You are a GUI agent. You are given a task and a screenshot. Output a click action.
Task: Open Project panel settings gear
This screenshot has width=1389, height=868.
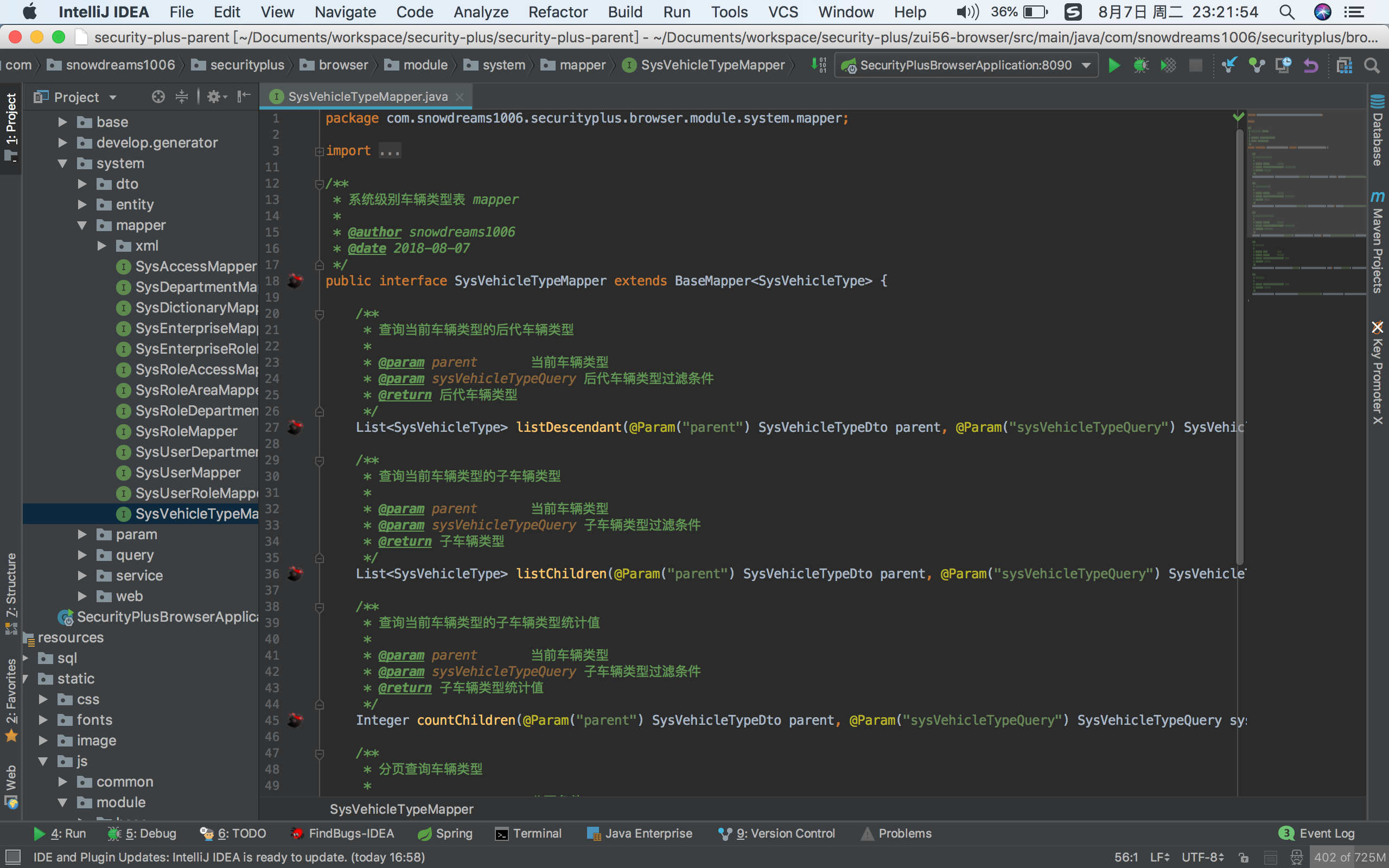216,97
